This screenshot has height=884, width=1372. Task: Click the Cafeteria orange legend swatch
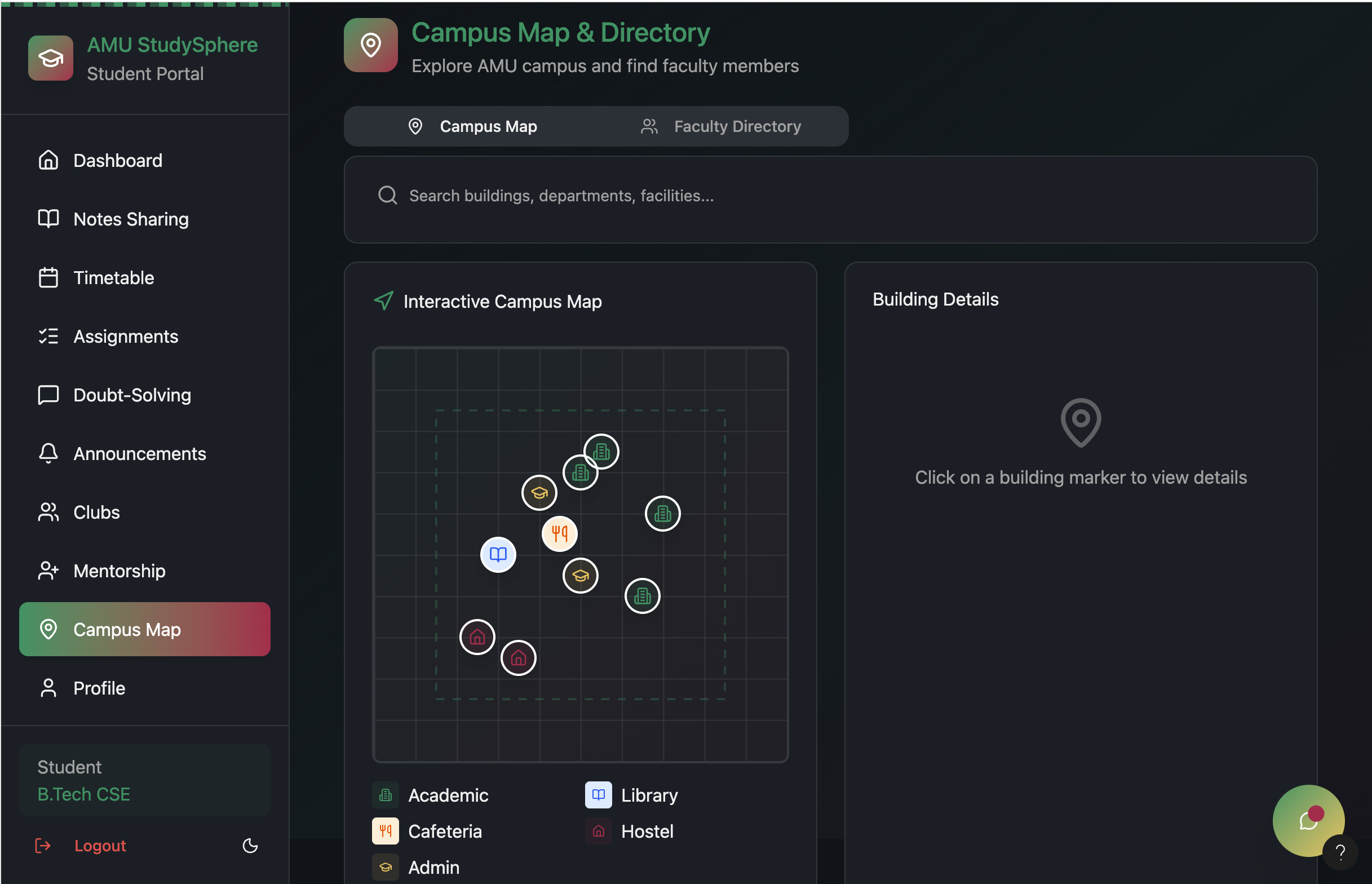[385, 831]
